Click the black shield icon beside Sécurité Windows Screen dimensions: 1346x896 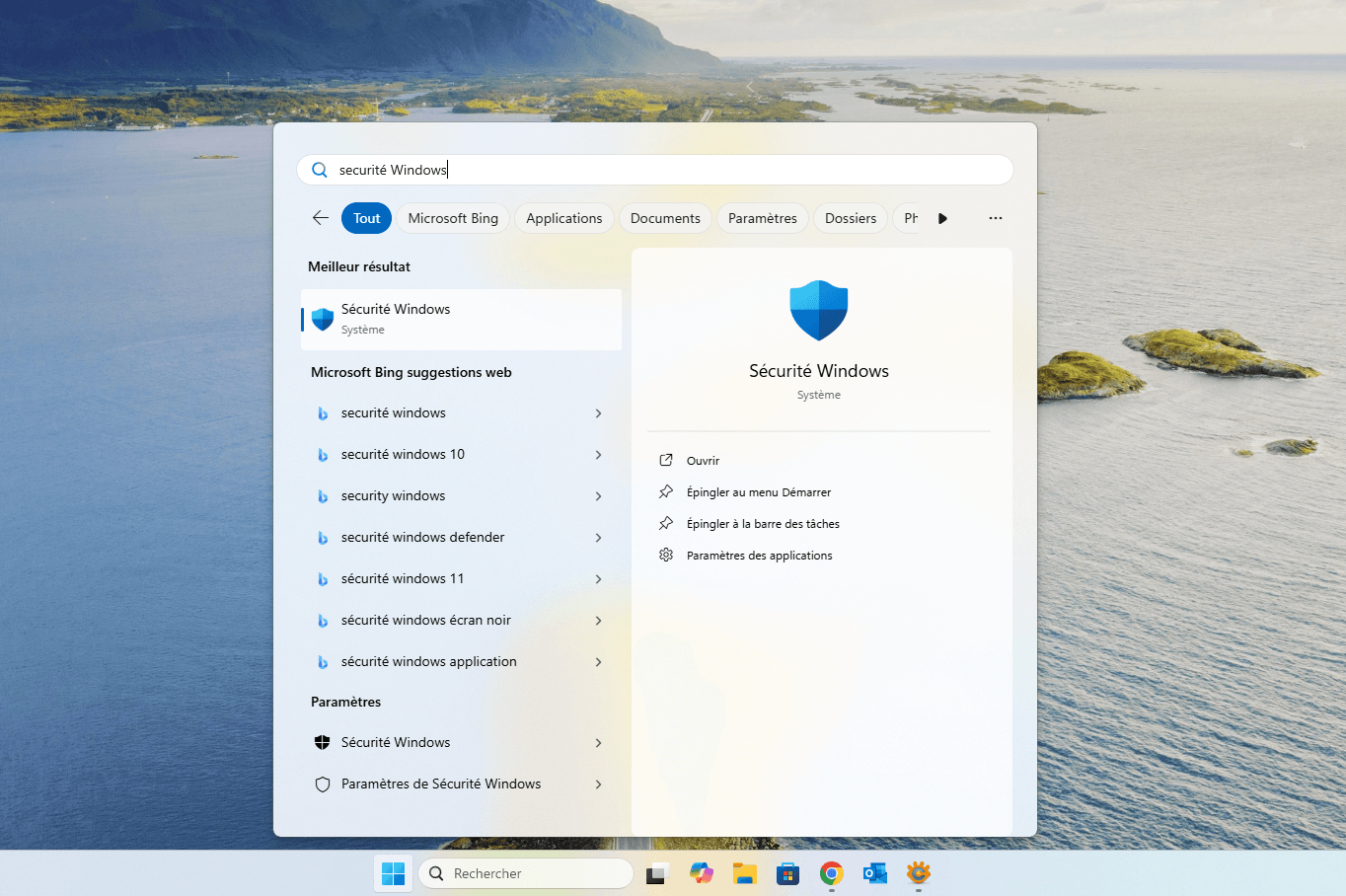(322, 742)
